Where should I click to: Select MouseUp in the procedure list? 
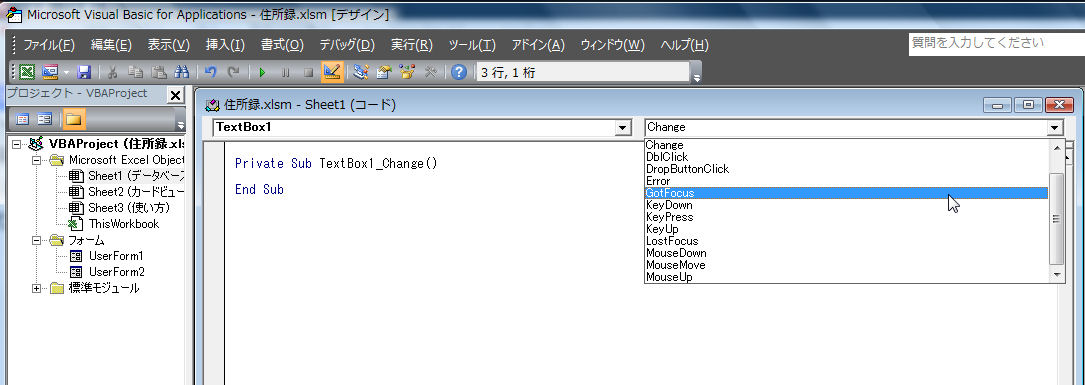846,277
